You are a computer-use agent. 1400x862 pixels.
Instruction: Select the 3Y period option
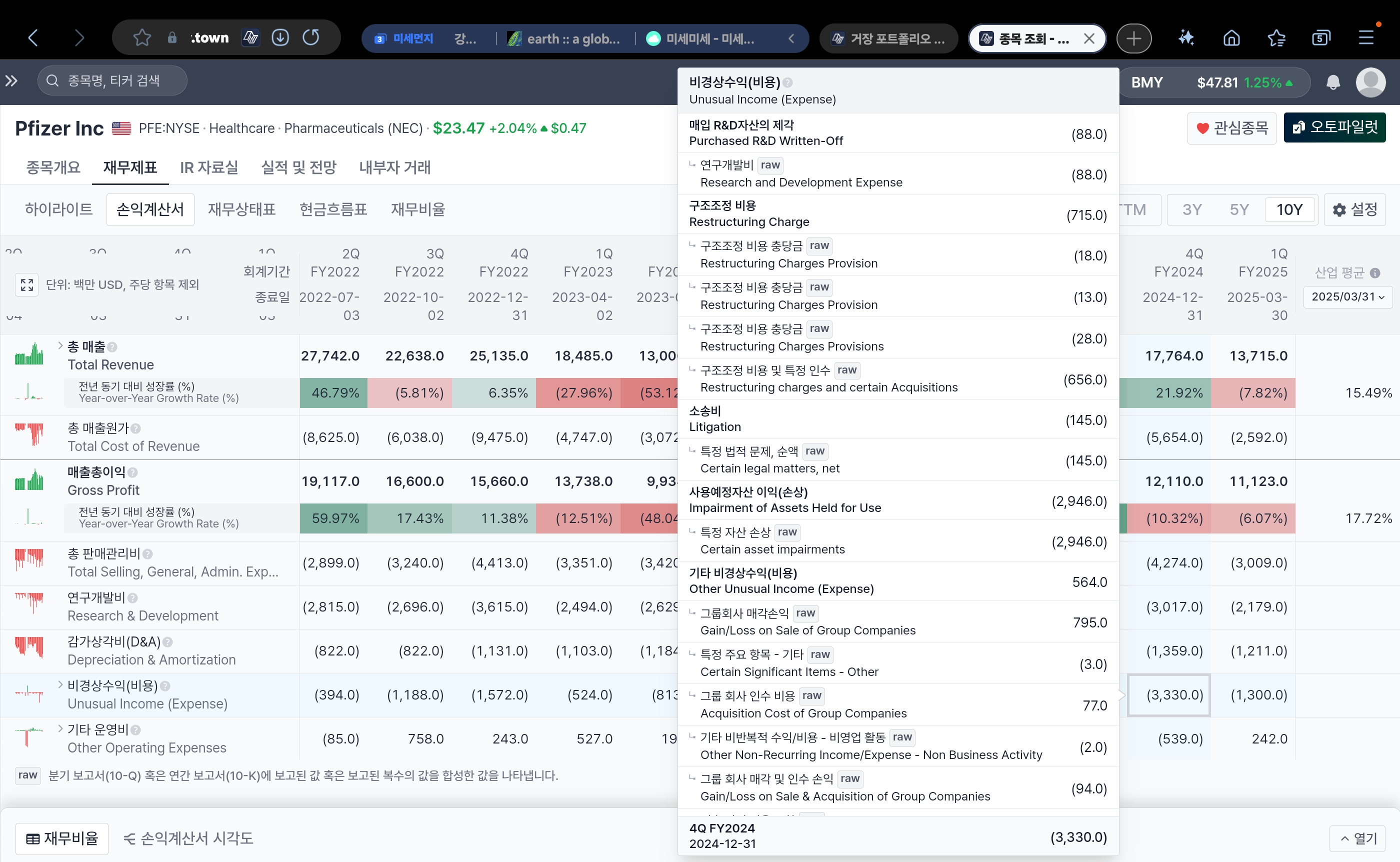1192,210
